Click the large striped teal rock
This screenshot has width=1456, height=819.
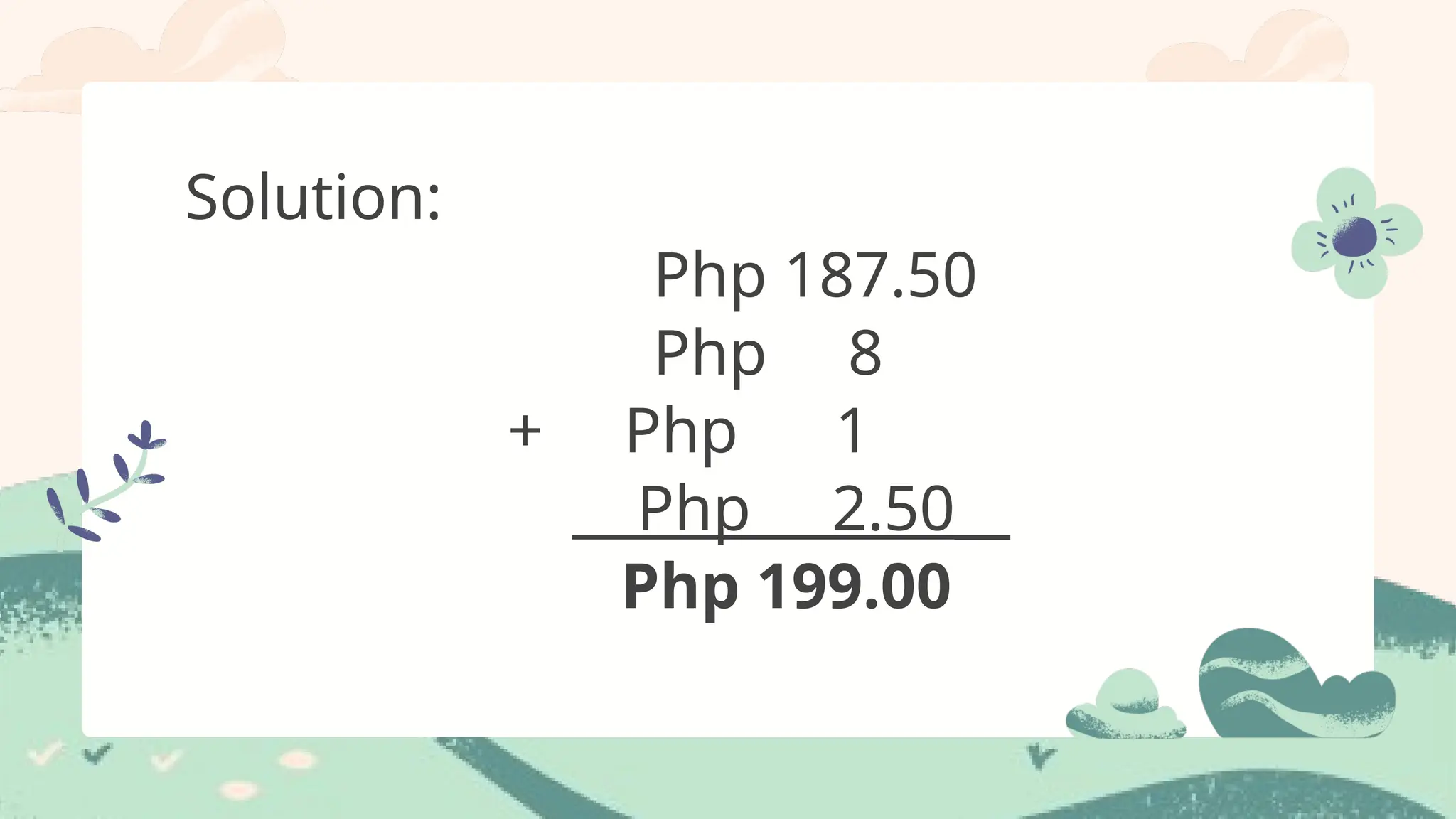point(1273,684)
